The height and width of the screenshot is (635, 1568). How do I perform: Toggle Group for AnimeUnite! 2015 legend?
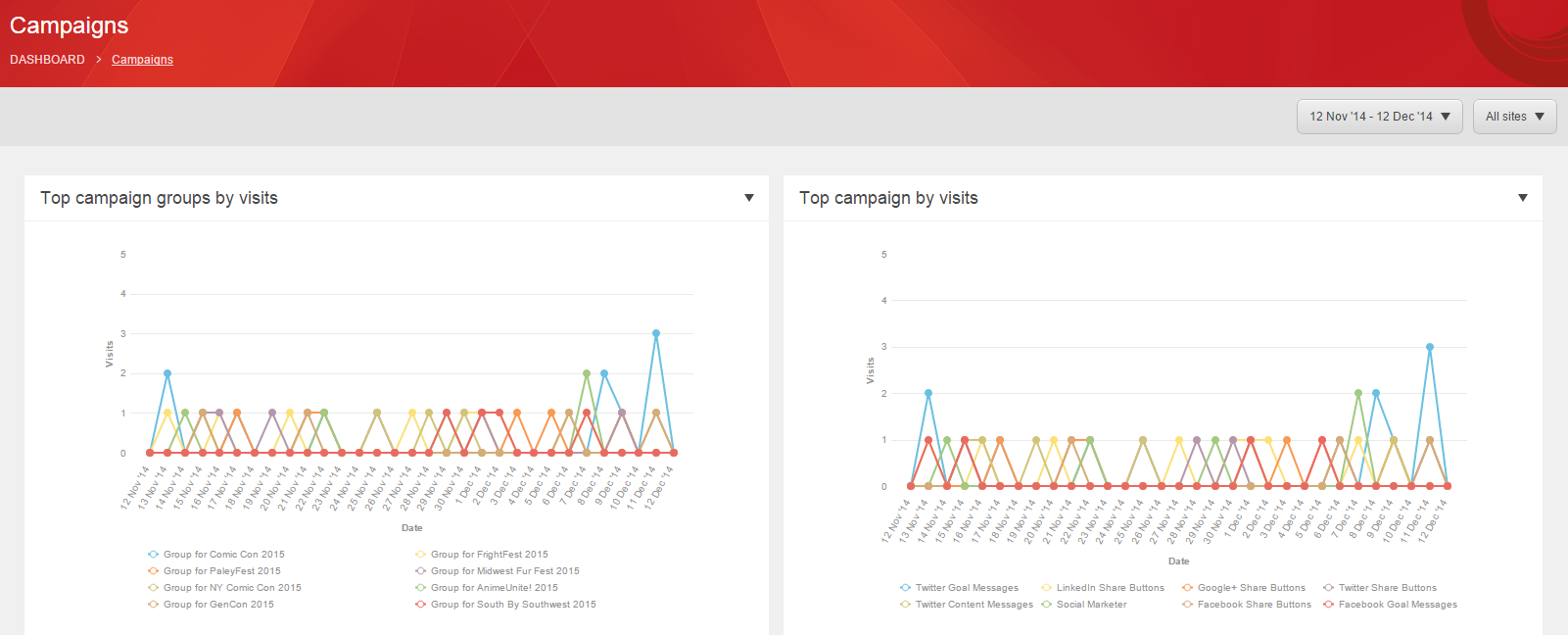click(x=487, y=588)
